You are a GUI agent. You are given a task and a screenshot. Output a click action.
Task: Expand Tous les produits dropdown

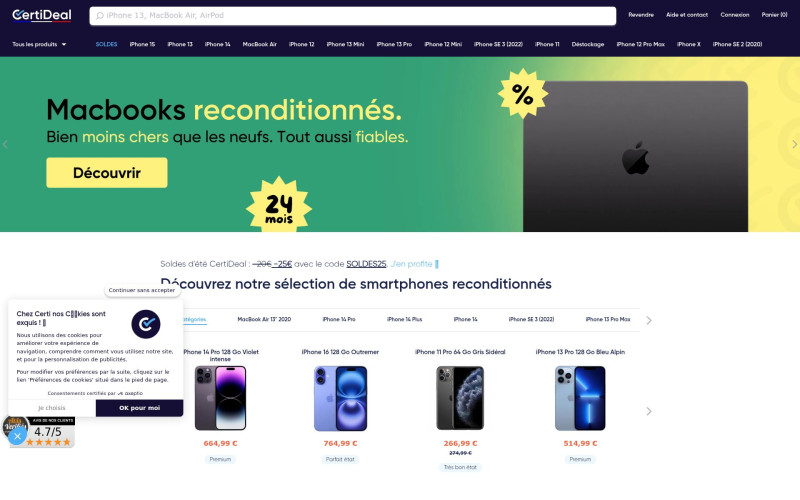(39, 44)
